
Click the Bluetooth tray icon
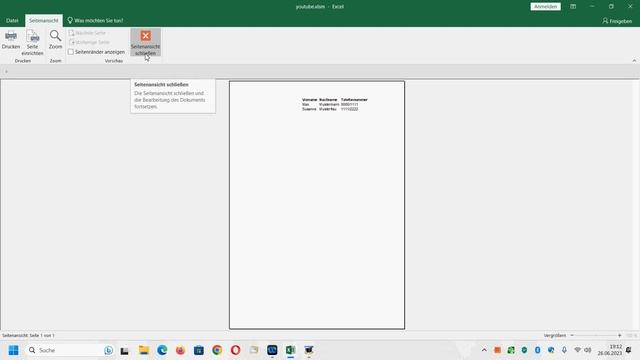(538, 350)
